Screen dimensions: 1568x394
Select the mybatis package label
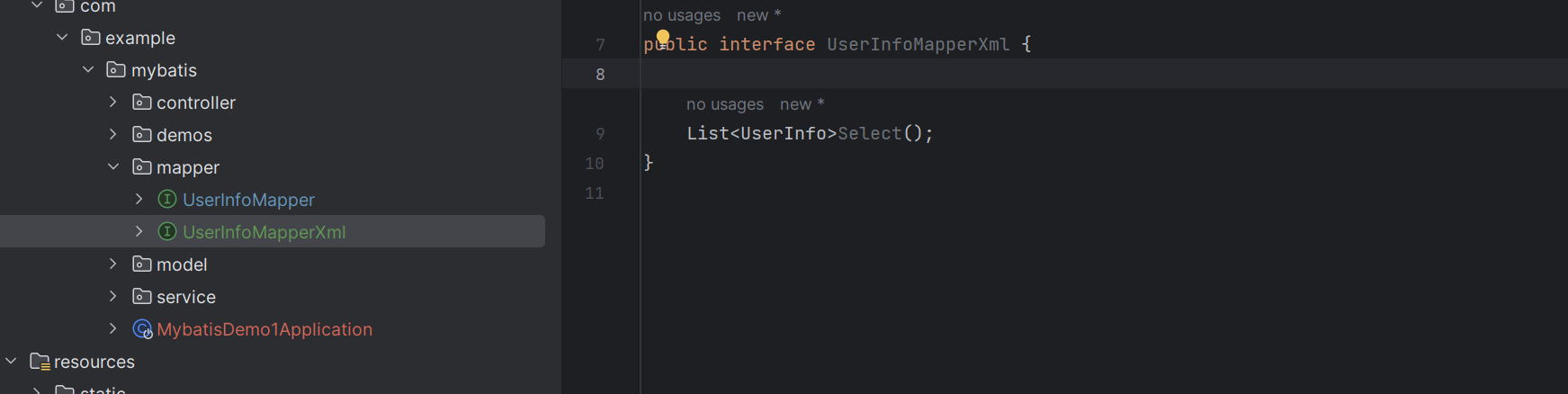(x=164, y=70)
